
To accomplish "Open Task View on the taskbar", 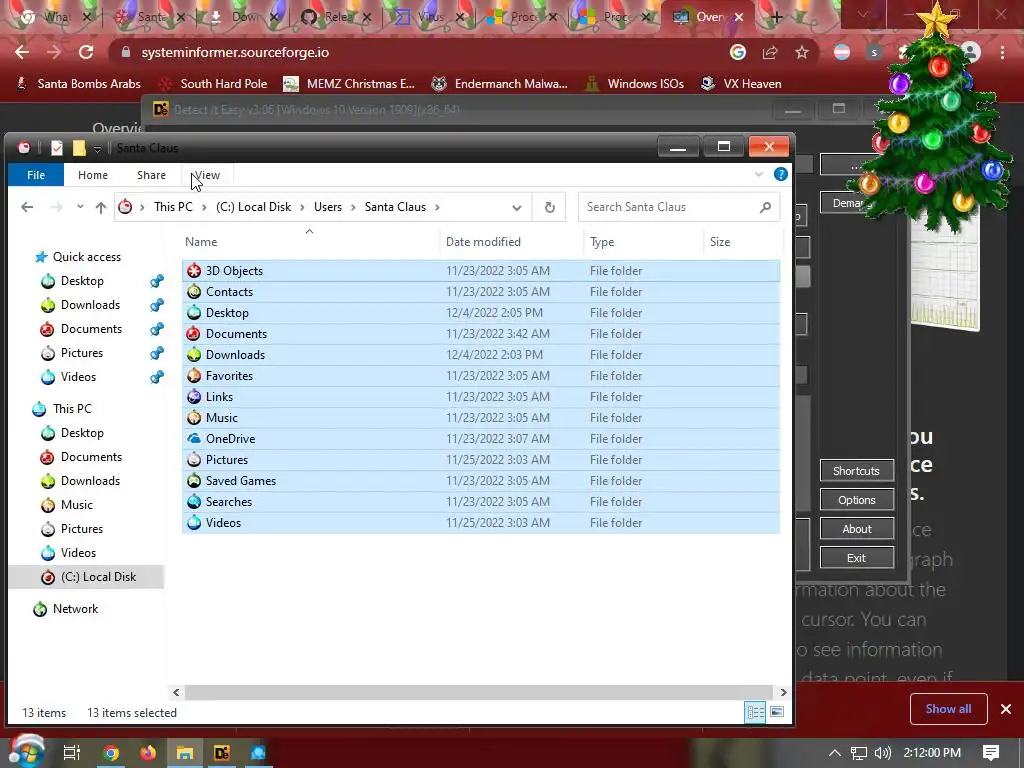I will pos(72,753).
